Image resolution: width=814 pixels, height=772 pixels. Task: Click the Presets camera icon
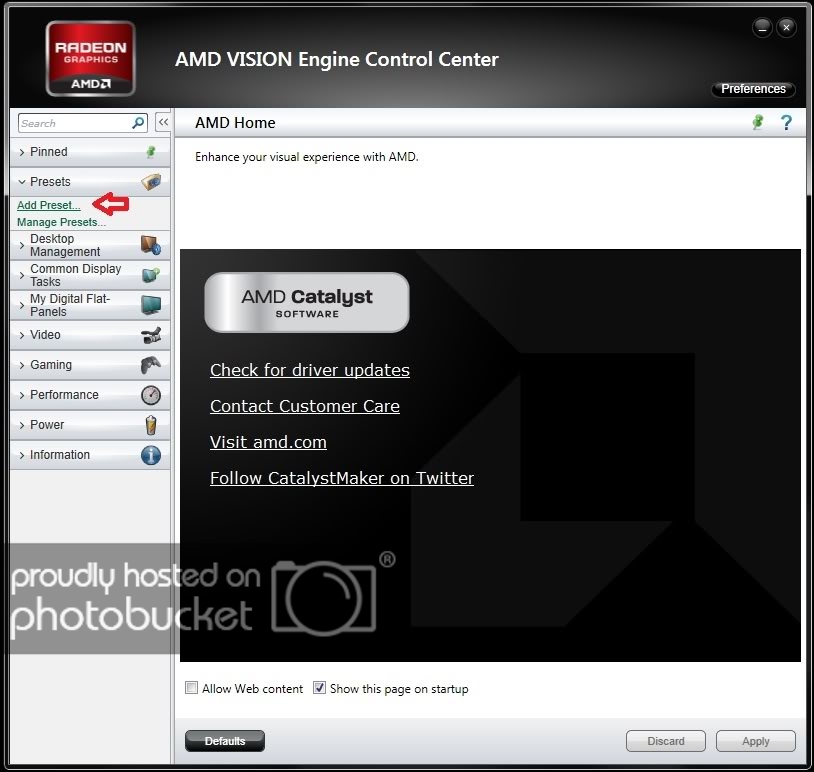tap(151, 182)
